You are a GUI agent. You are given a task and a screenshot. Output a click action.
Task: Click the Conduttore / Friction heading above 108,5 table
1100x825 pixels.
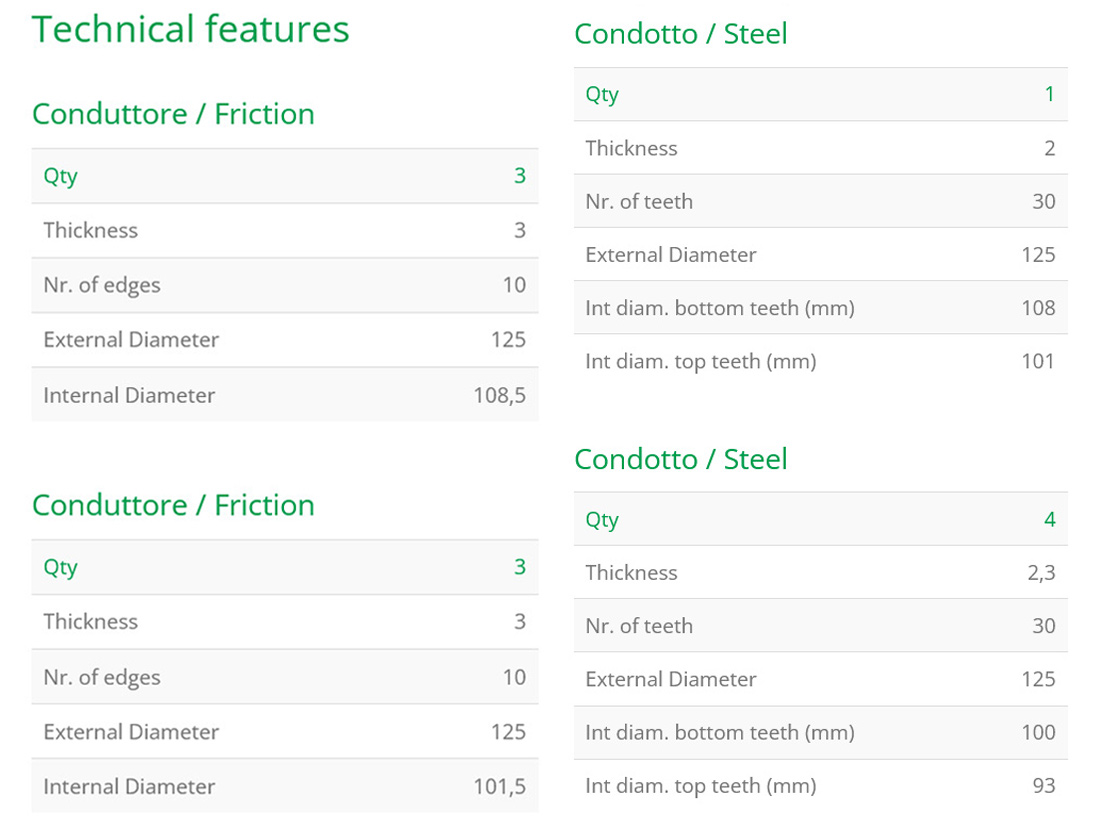pos(173,114)
